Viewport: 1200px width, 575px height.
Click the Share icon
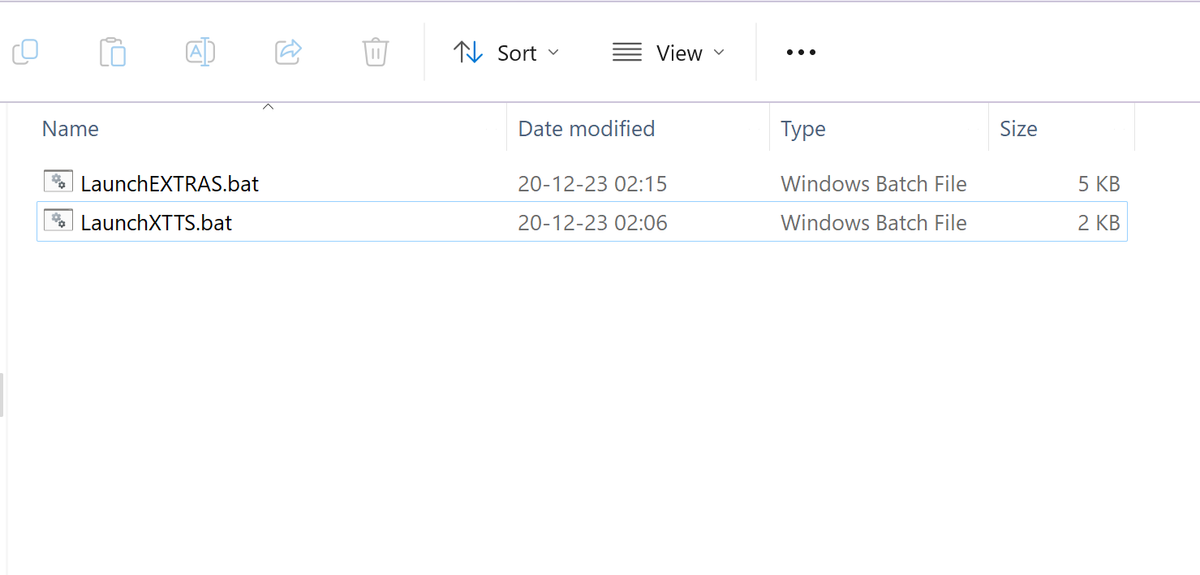288,52
